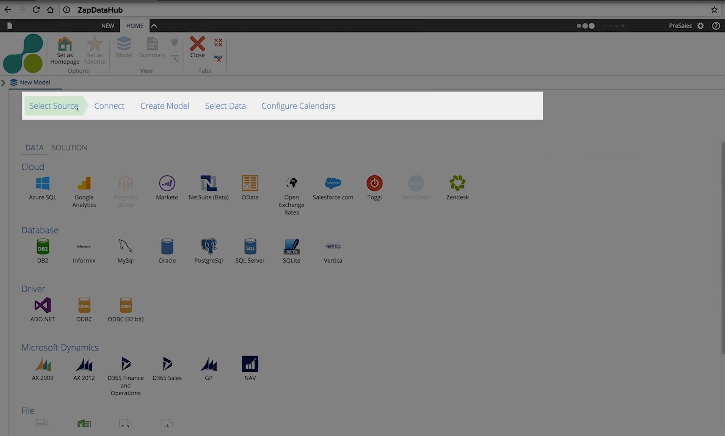This screenshot has height=436, width=725.
Task: Switch to the SOLUTION tab
Action: coord(69,147)
